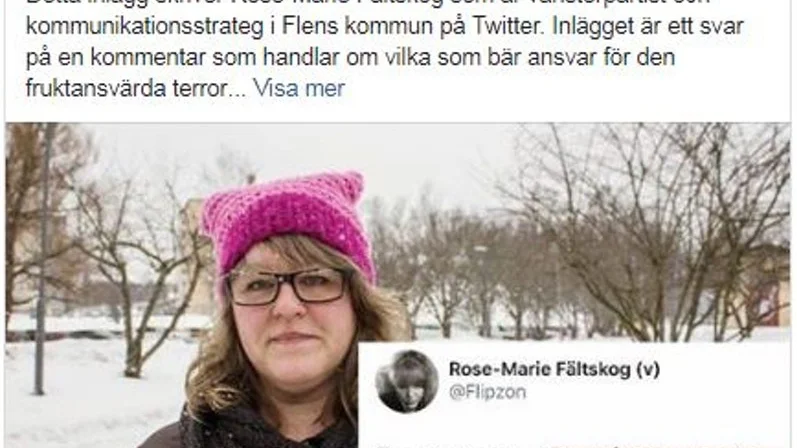Select the phrase Inlägget är ett svar
The image size is (797, 448).
(x=648, y=26)
